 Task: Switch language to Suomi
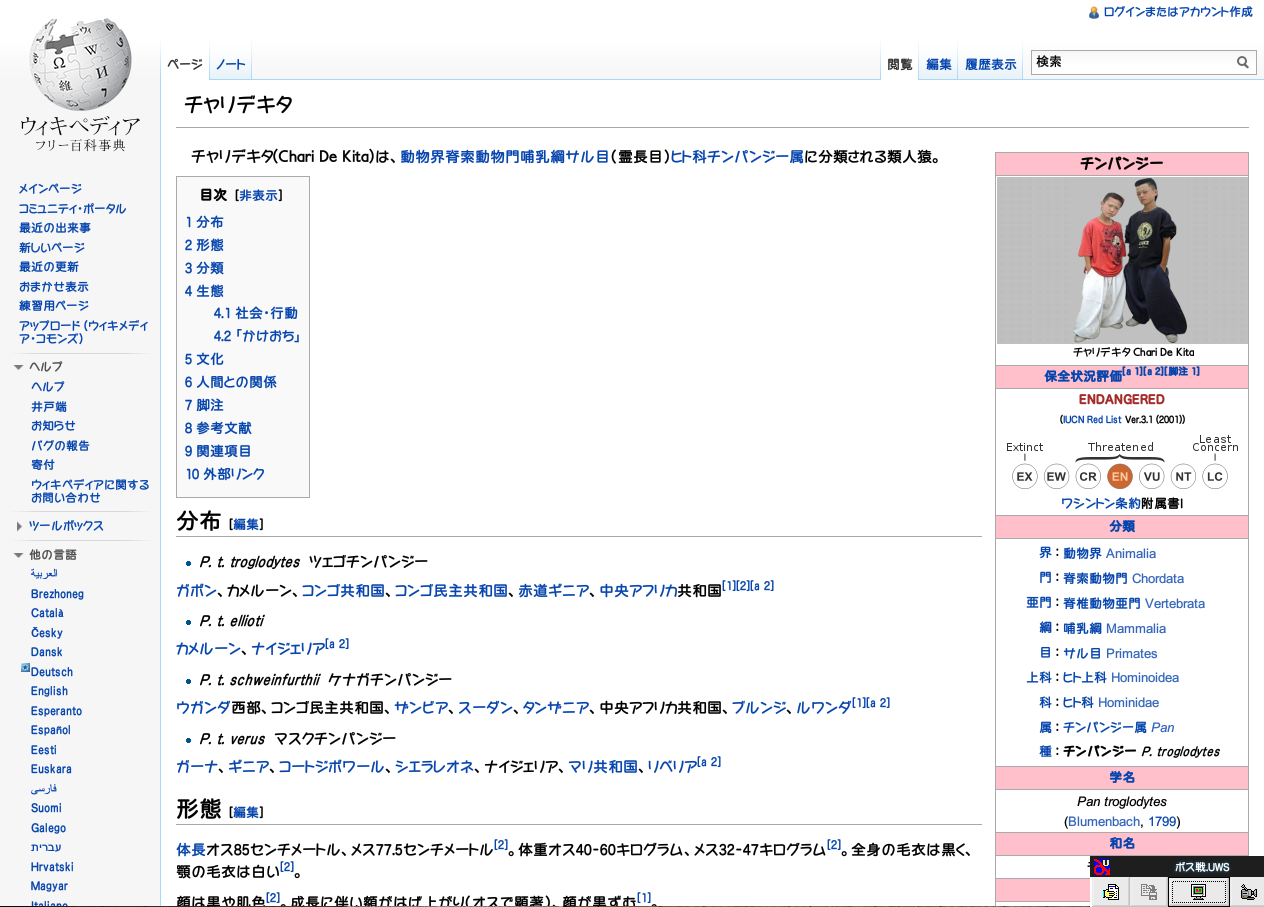click(46, 808)
